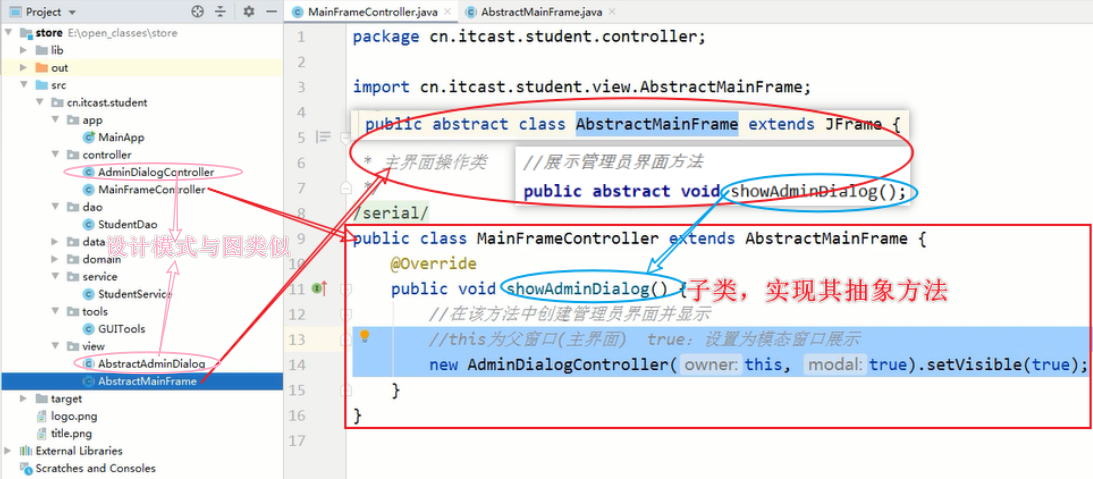Select StudentDao in project tree
Image resolution: width=1093 pixels, height=479 pixels.
pyautogui.click(x=128, y=225)
